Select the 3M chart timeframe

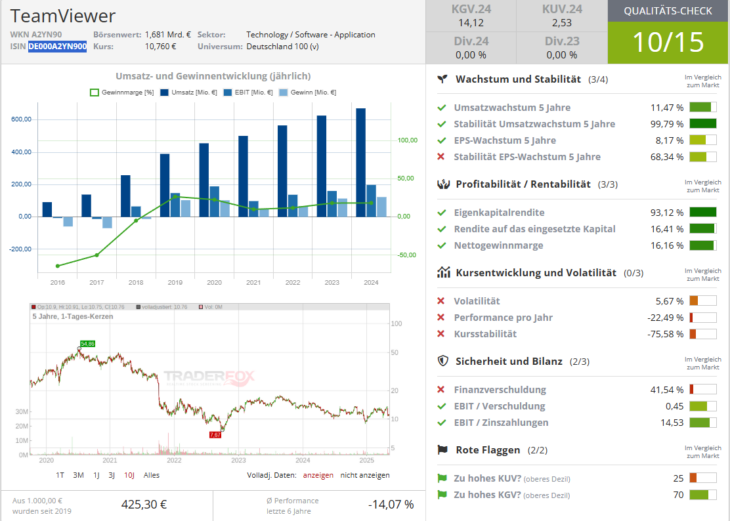coord(78,475)
